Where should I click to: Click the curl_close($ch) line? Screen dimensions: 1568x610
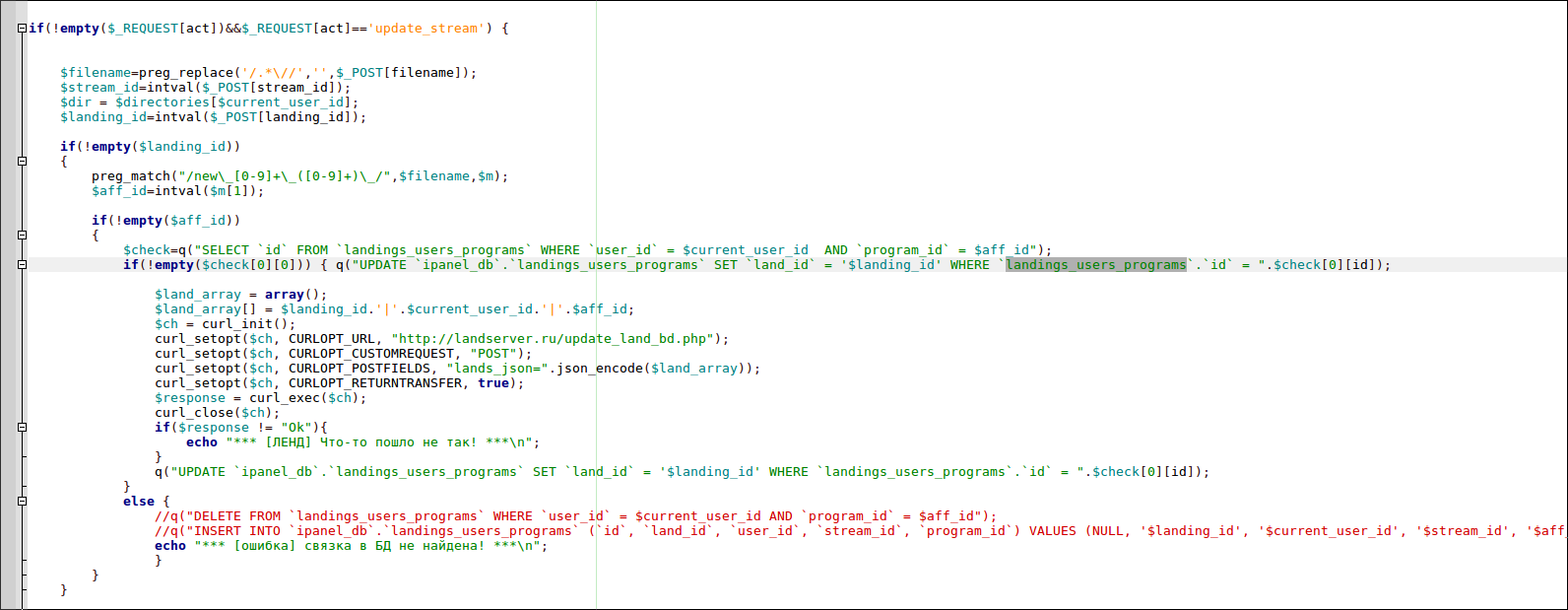tap(217, 413)
